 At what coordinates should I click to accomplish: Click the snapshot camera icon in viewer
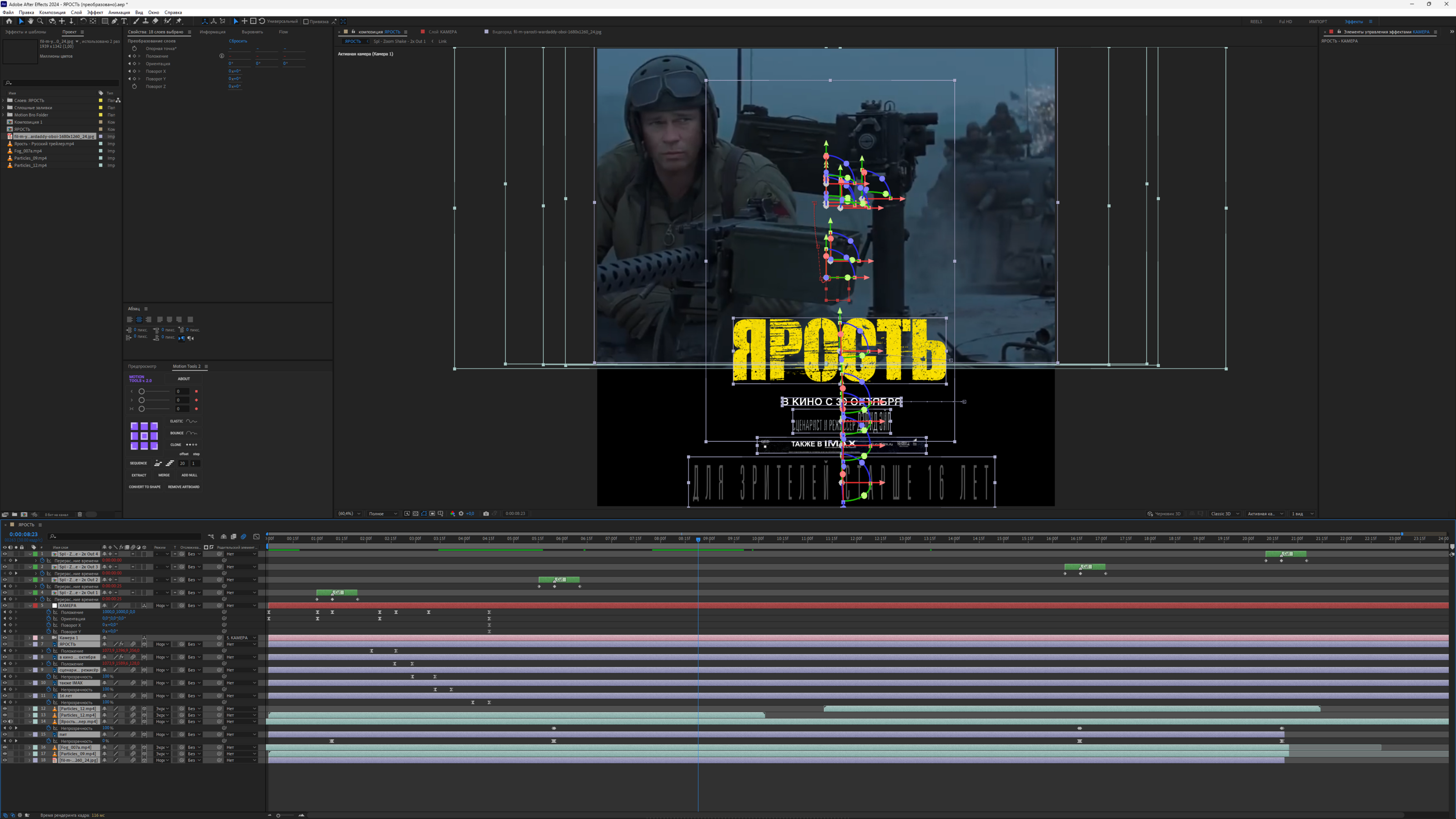pos(485,513)
